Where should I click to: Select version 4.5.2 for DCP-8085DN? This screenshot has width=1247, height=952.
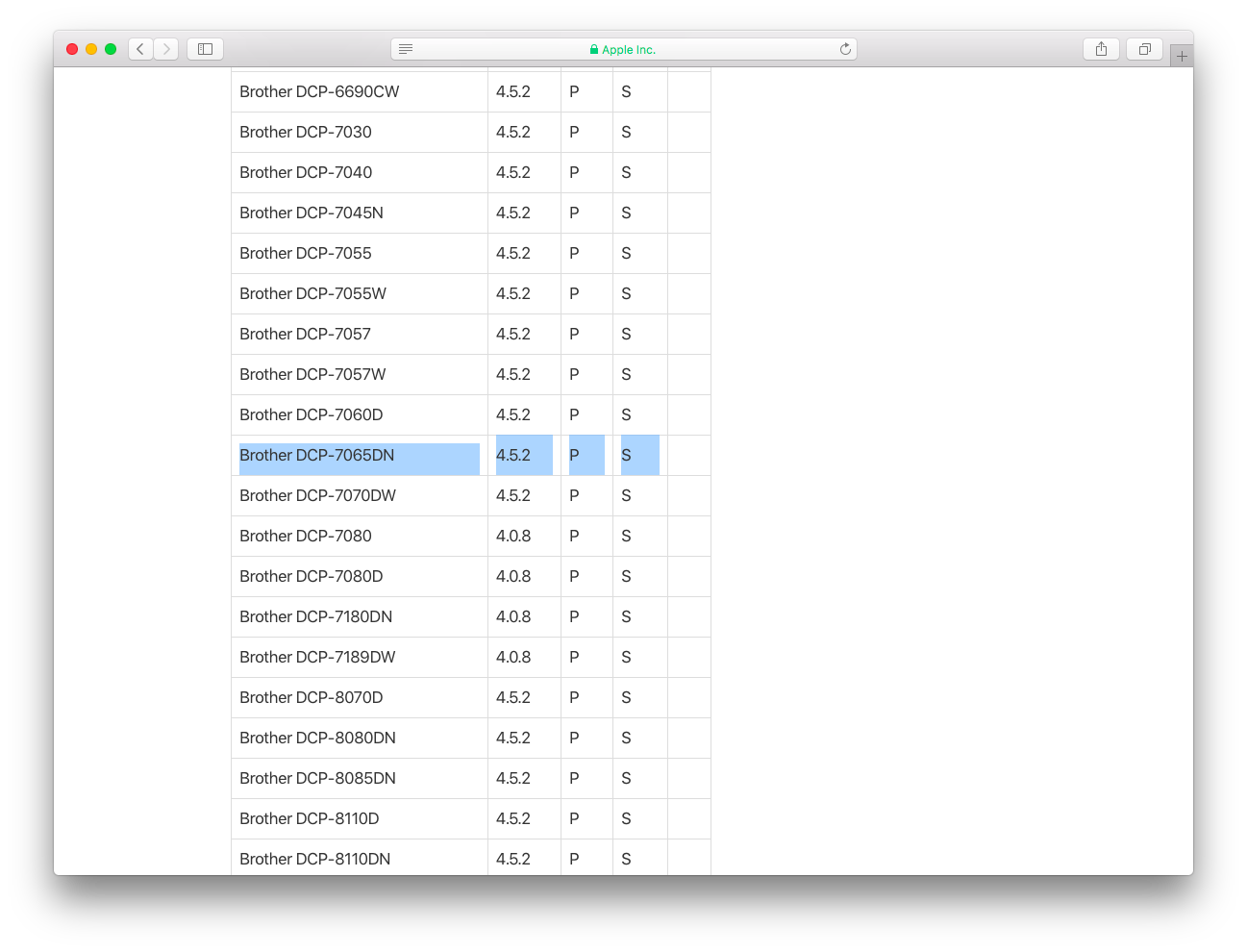click(x=513, y=779)
